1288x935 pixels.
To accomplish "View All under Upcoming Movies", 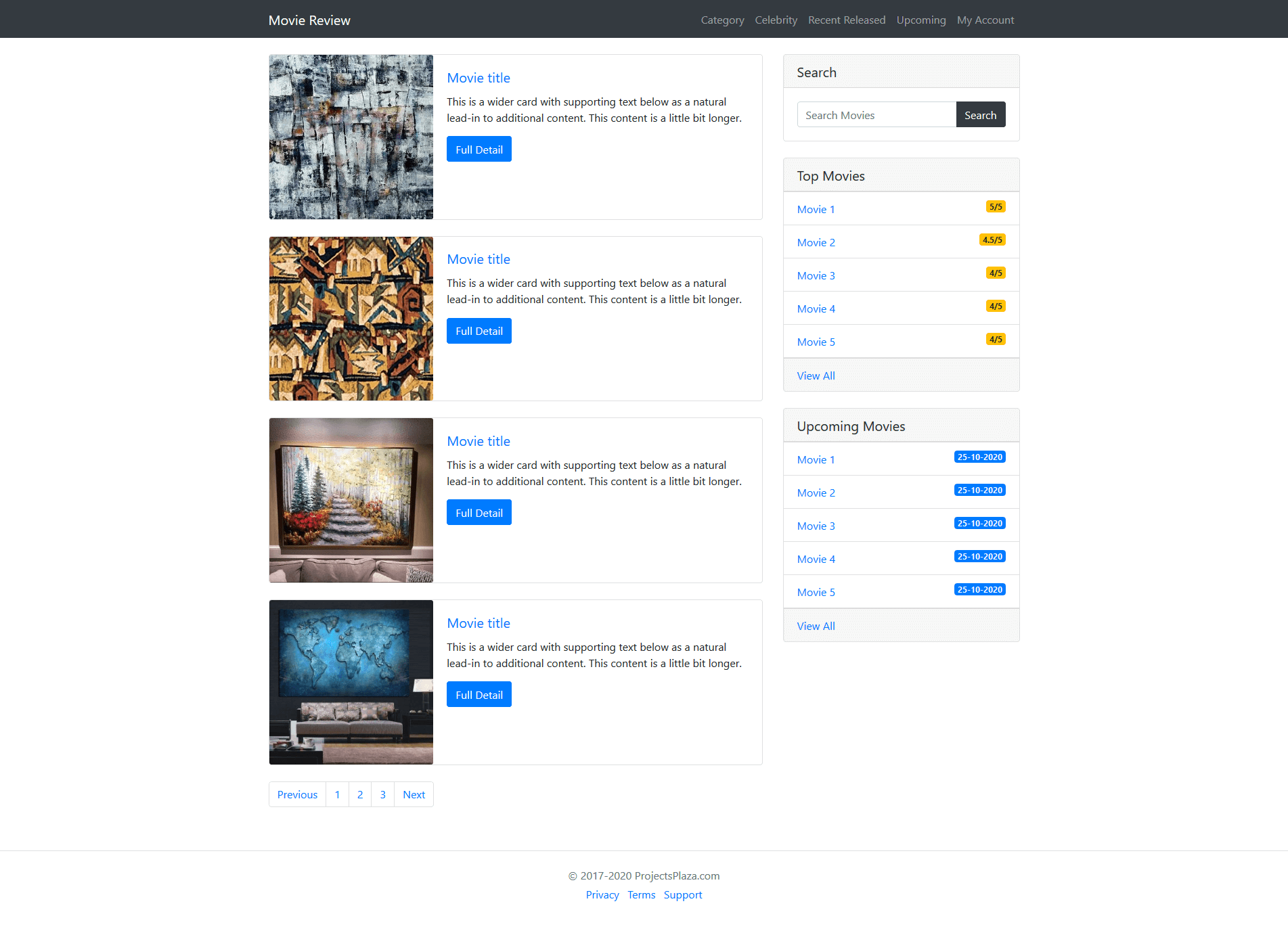I will point(816,626).
